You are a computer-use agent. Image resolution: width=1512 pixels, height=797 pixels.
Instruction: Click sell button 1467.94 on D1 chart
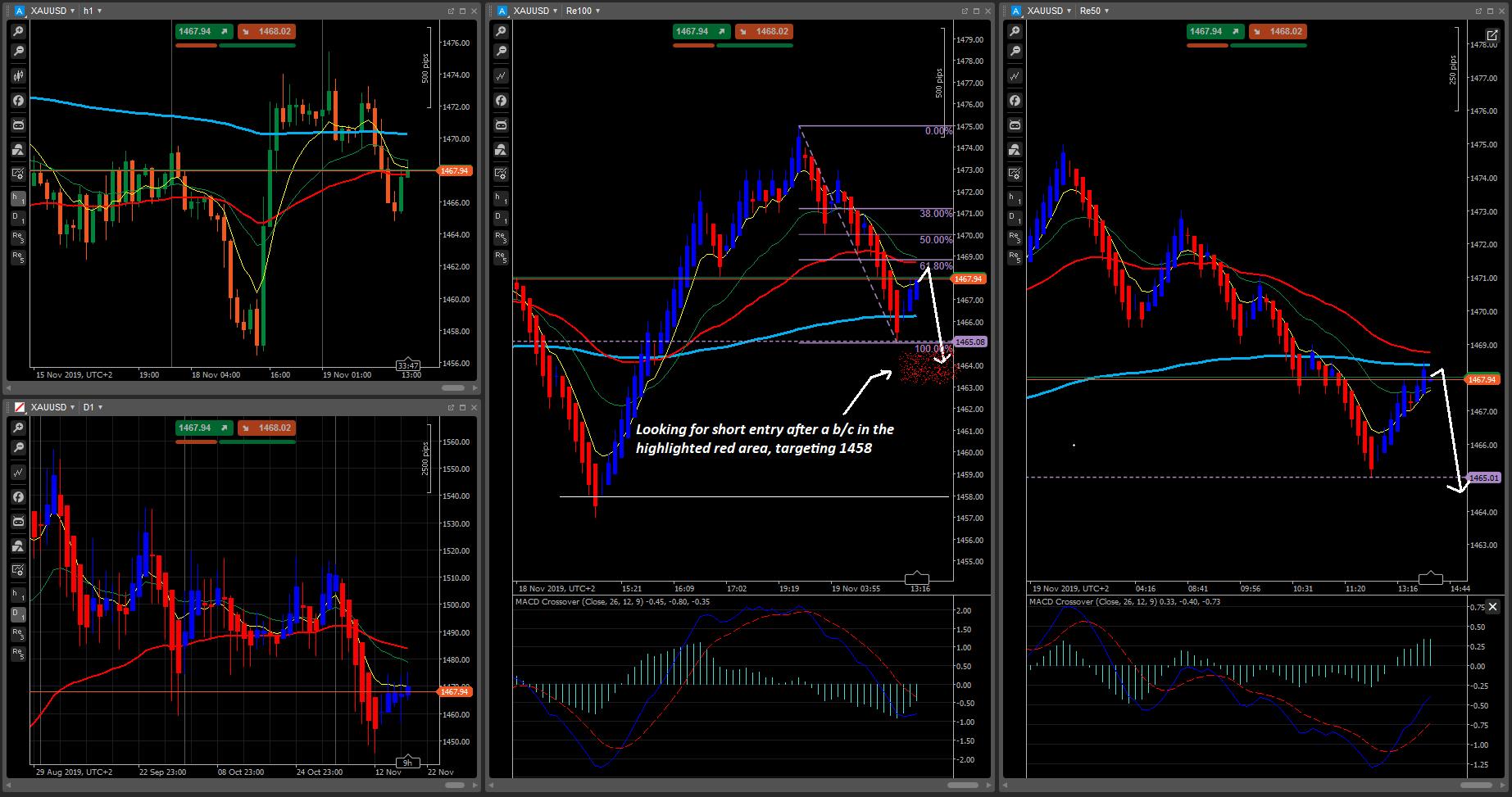coord(205,428)
